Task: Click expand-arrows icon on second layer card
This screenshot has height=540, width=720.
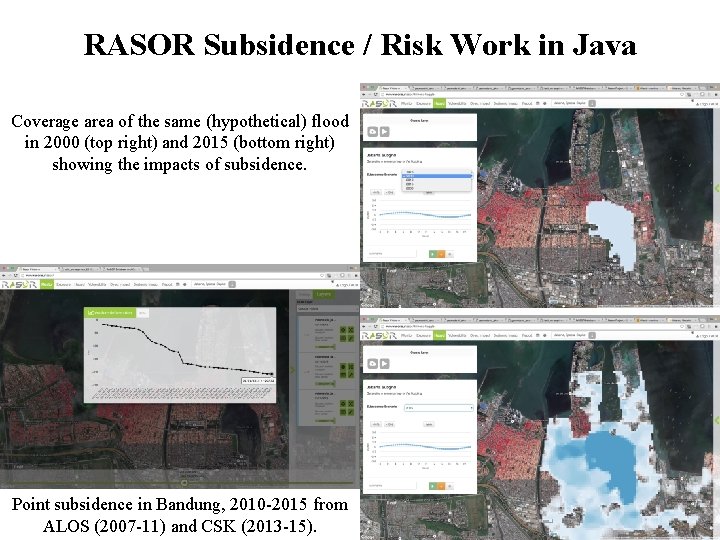Action: coord(350,367)
